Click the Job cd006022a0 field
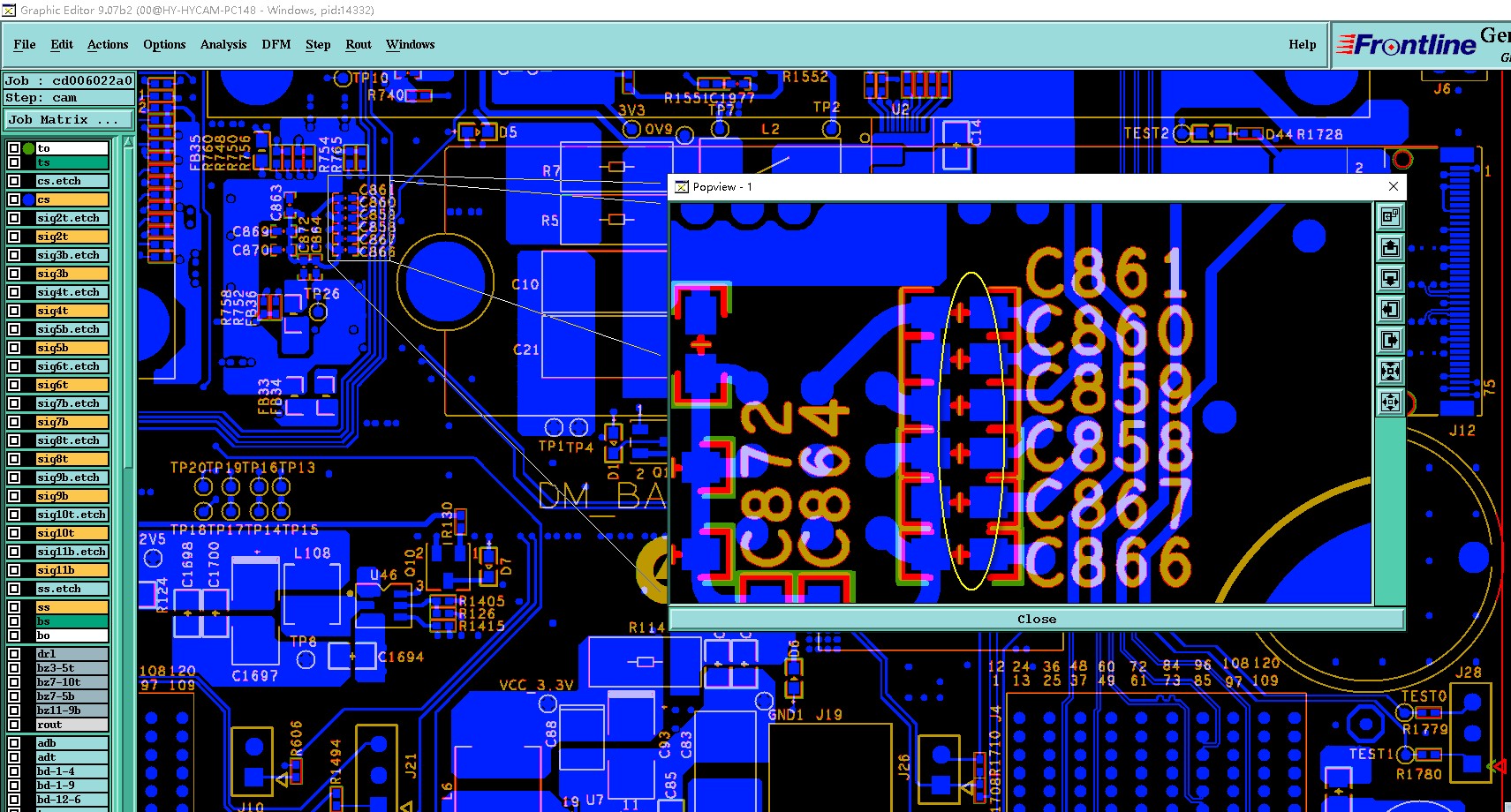Screen dimensions: 1511x812 [x=69, y=80]
